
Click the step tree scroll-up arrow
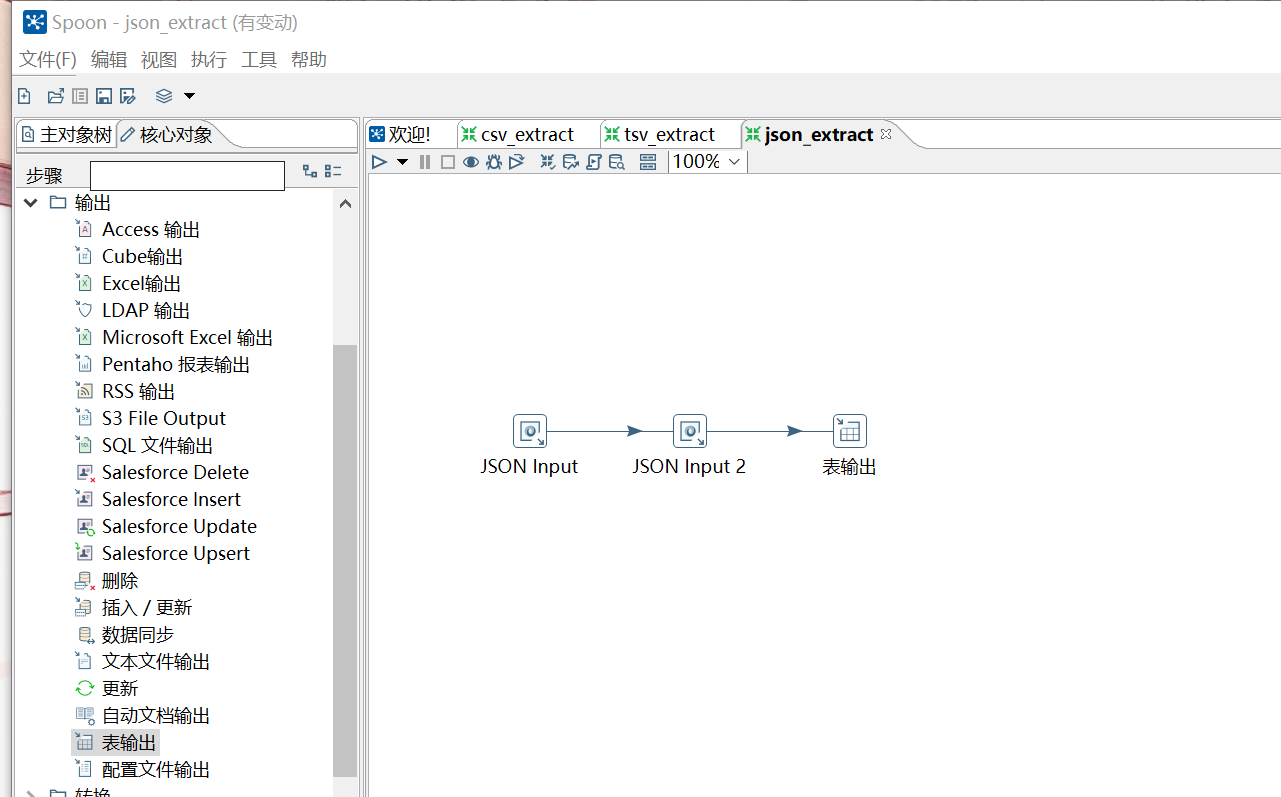pos(345,204)
